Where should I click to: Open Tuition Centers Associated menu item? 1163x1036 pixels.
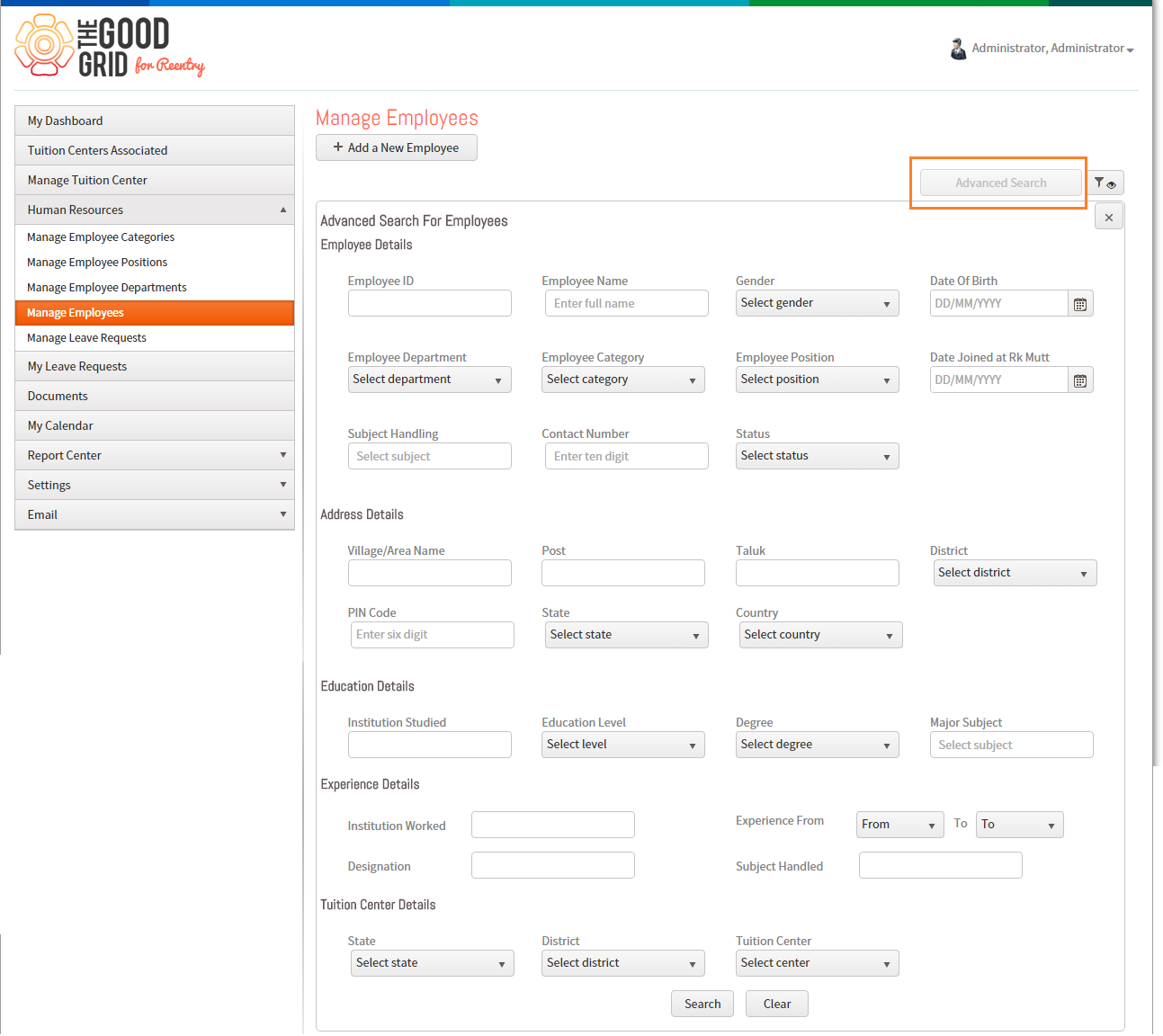click(x=155, y=150)
